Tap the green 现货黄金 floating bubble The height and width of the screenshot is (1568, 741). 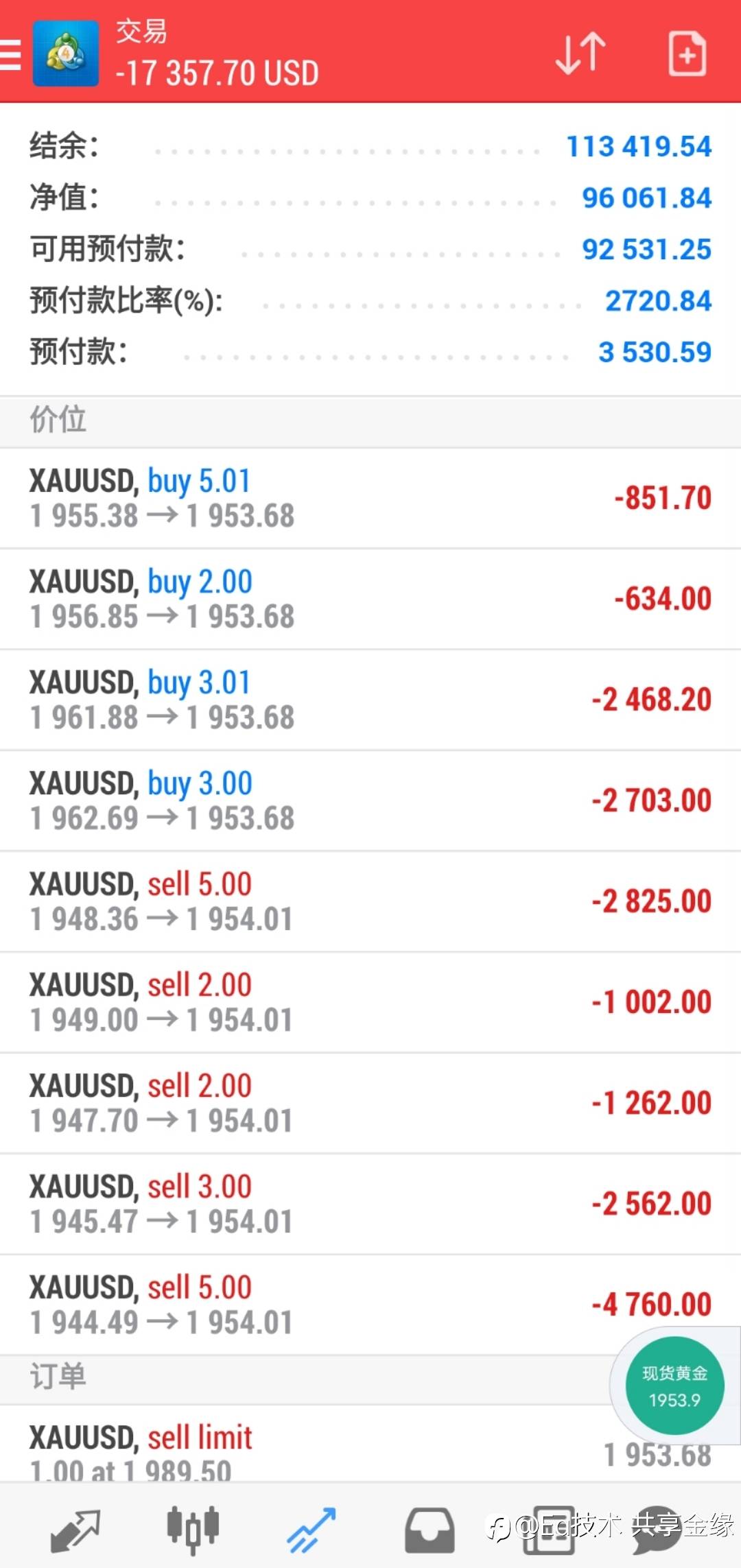674,1386
